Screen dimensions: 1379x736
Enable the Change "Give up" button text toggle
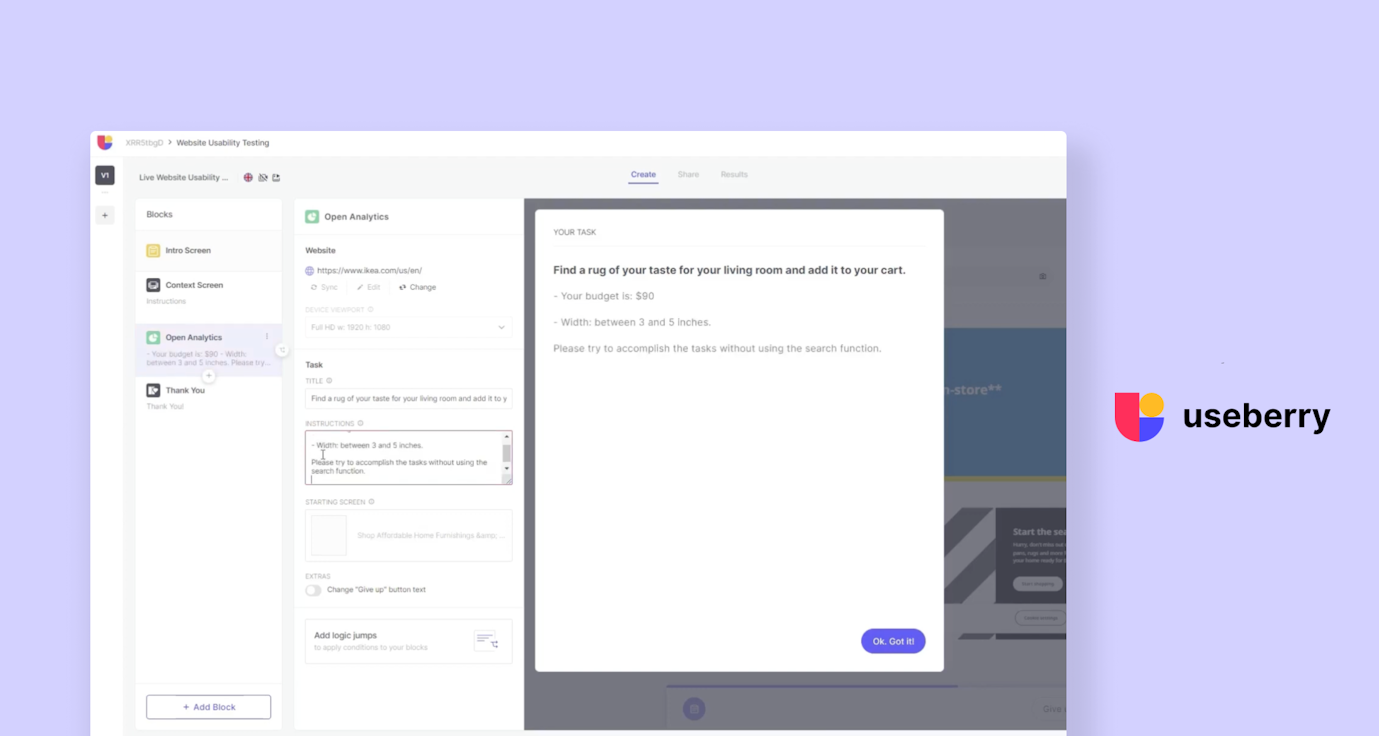pyautogui.click(x=313, y=590)
